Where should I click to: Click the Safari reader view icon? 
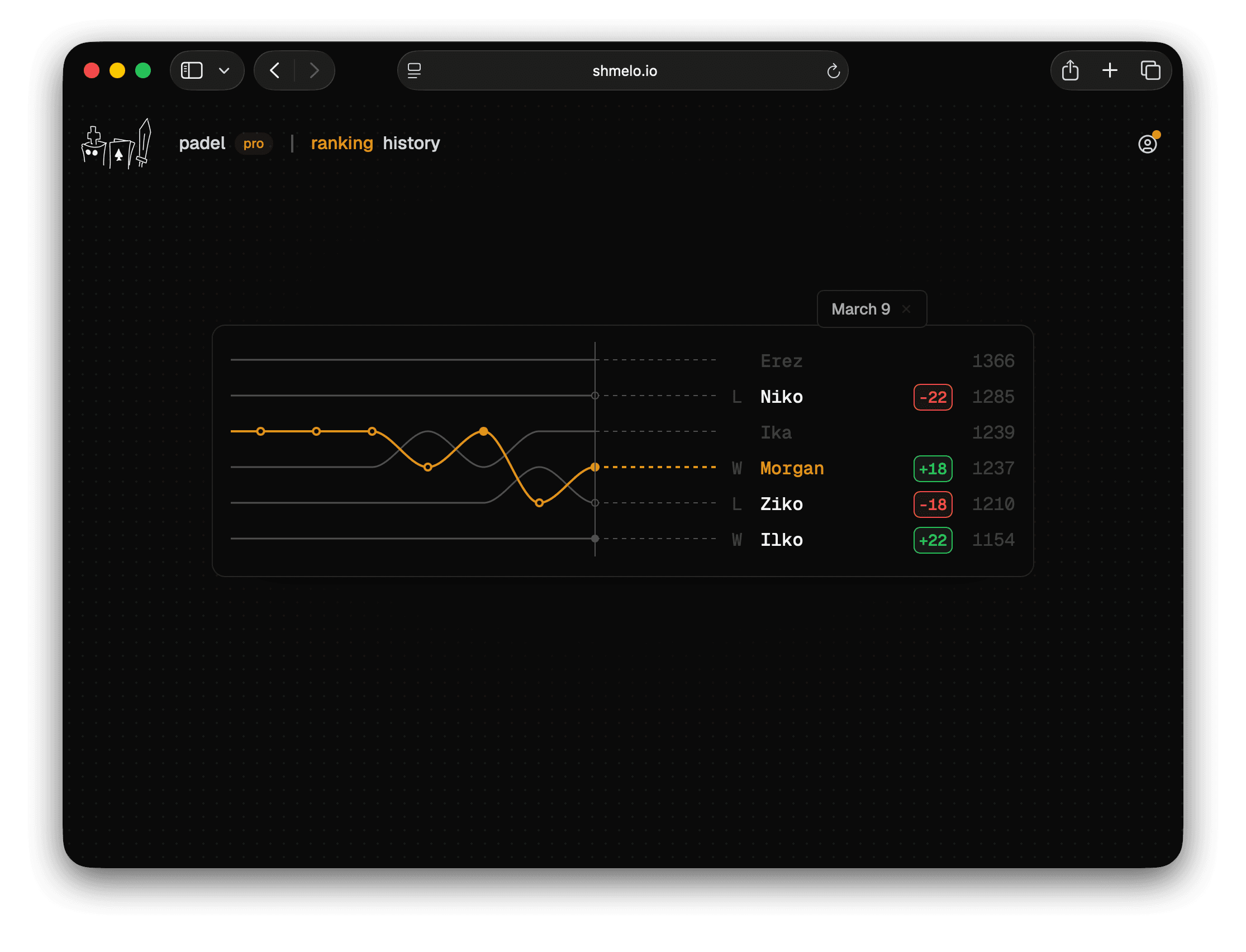tap(415, 70)
